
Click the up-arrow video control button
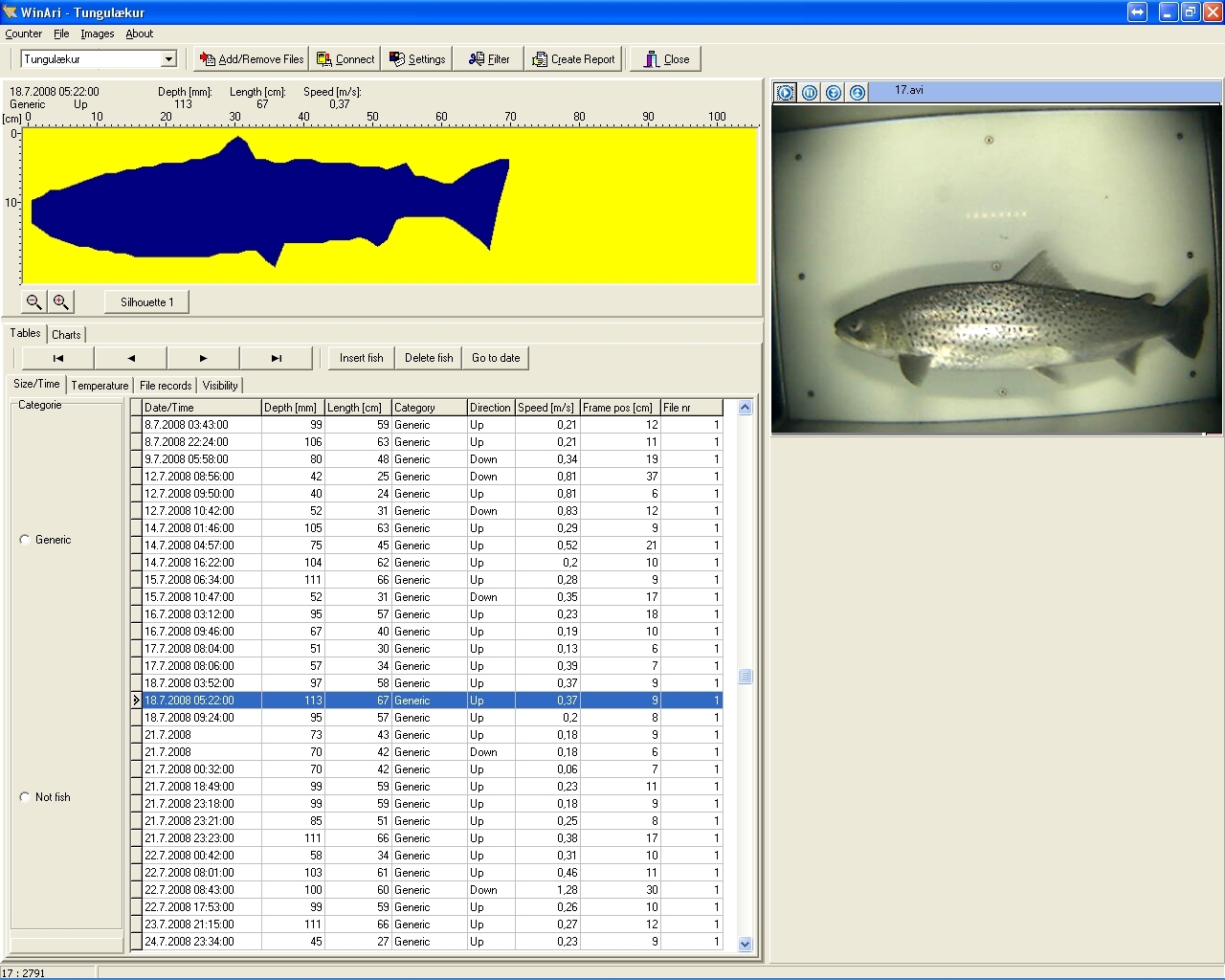[x=857, y=92]
